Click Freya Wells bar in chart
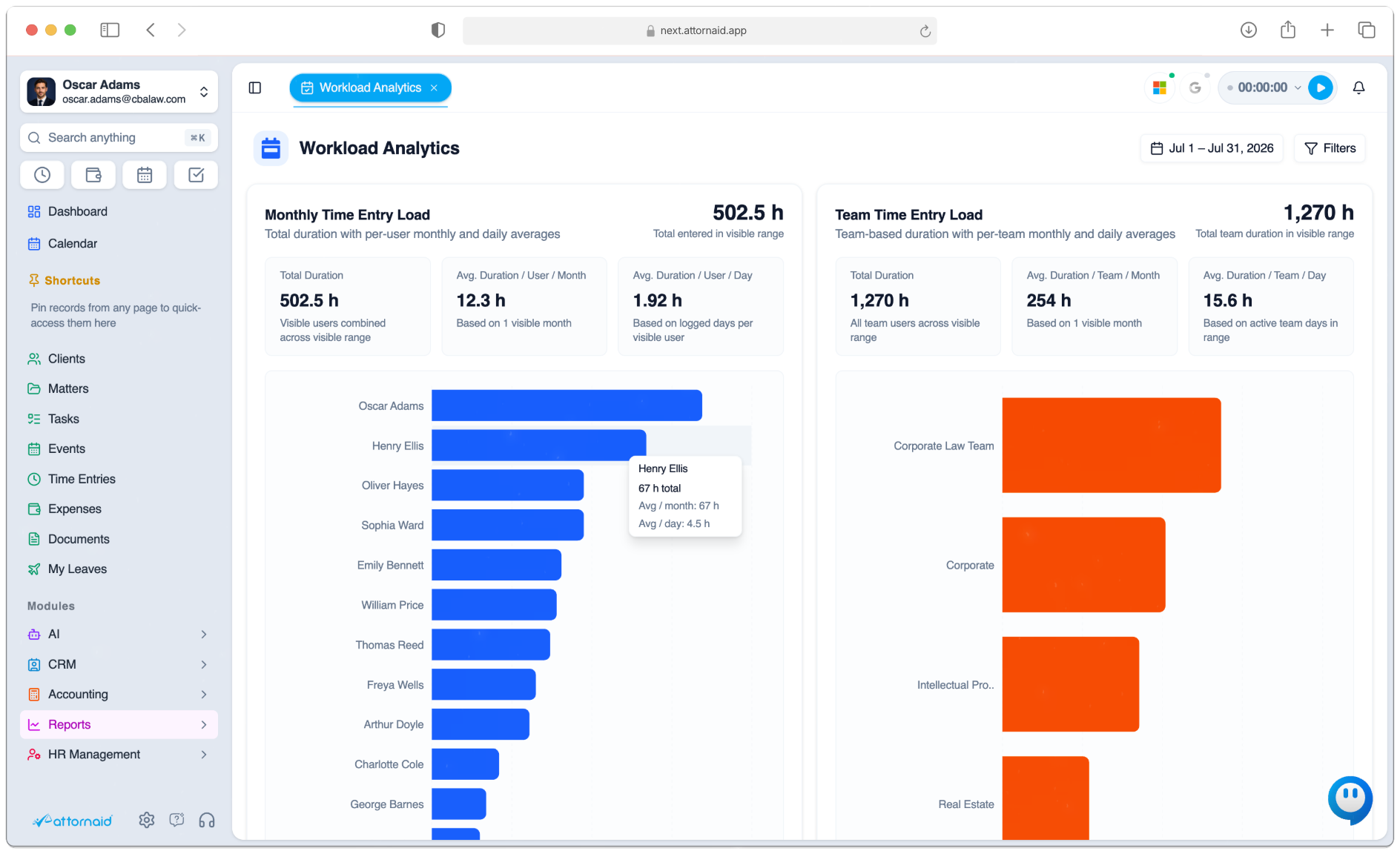This screenshot has height=854, width=1400. pos(483,684)
